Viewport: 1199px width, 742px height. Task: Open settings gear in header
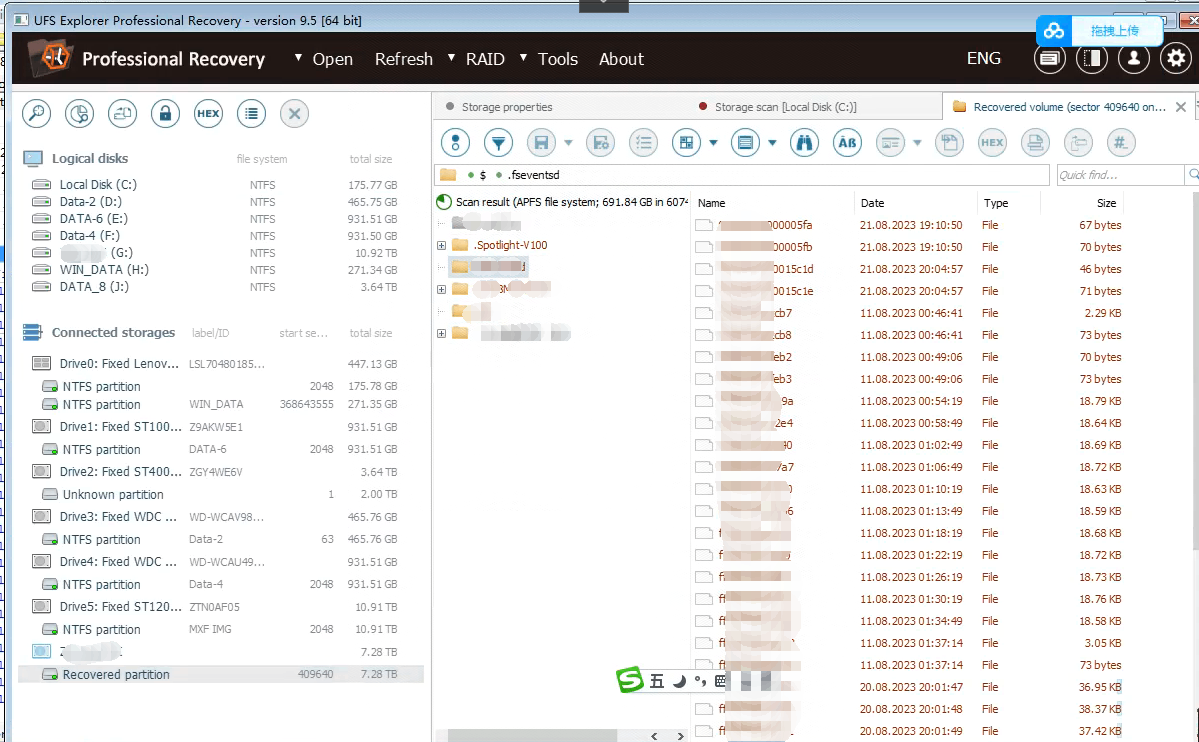(x=1176, y=58)
